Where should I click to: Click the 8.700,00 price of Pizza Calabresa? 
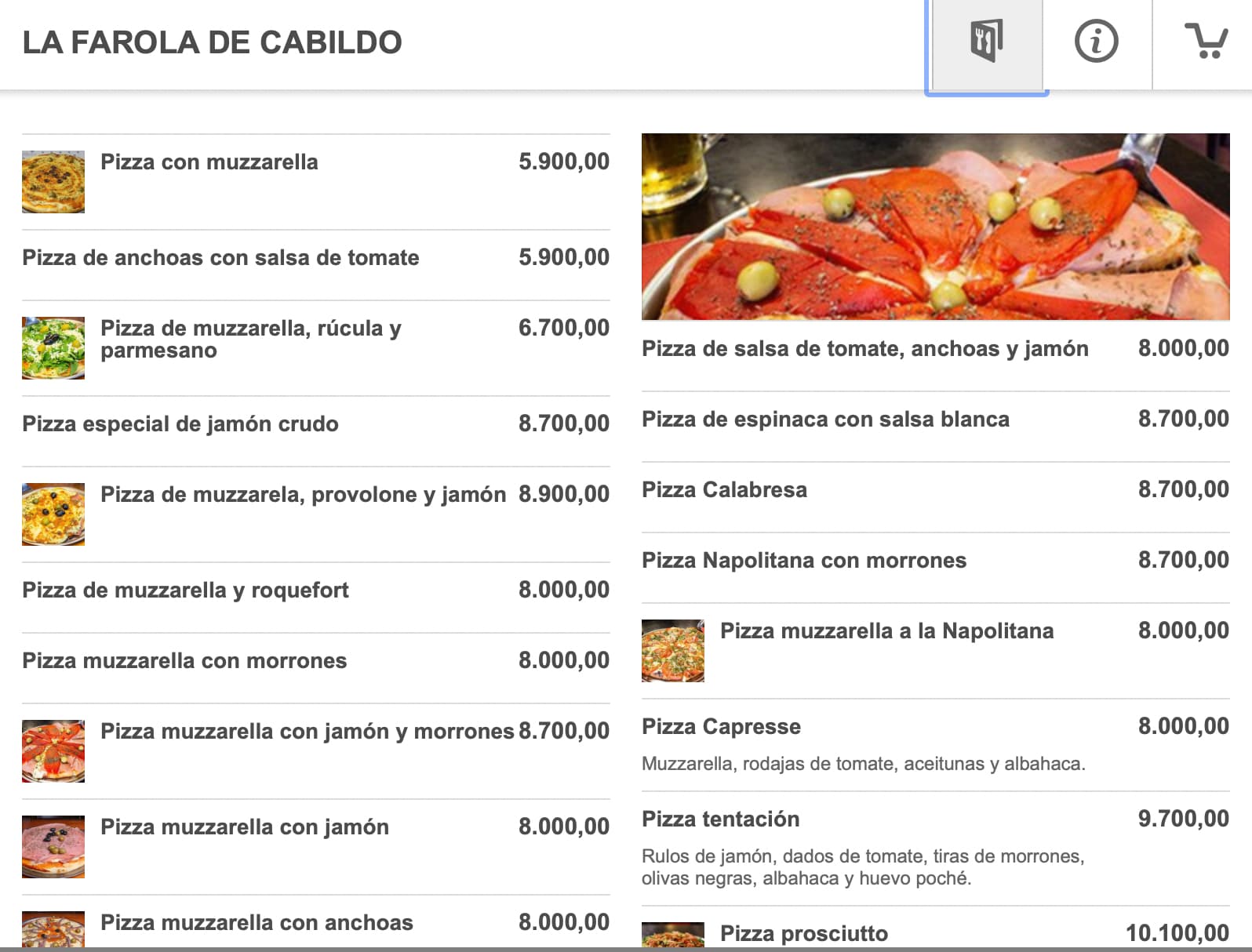[x=1183, y=489]
